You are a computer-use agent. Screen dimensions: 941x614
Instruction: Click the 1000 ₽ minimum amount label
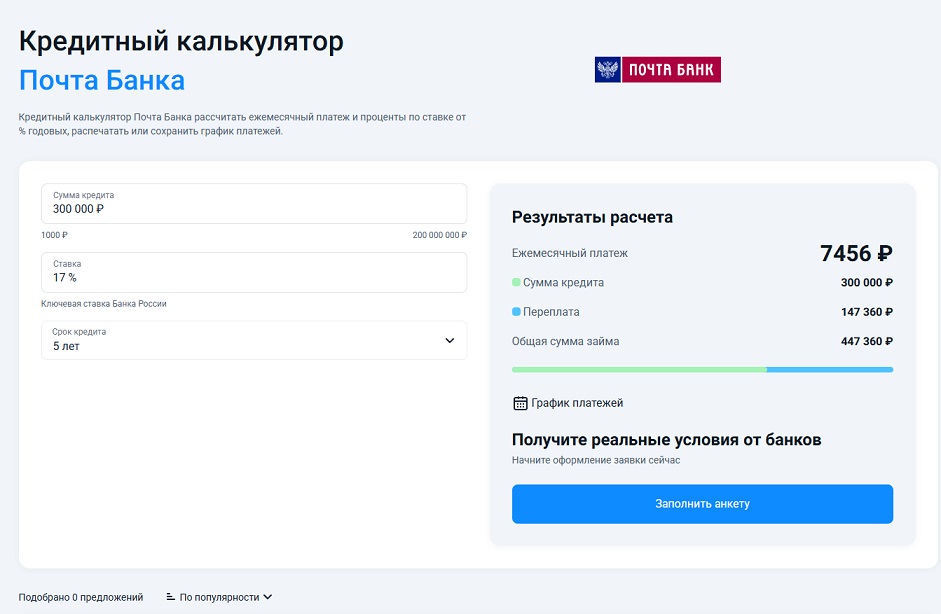(x=54, y=235)
